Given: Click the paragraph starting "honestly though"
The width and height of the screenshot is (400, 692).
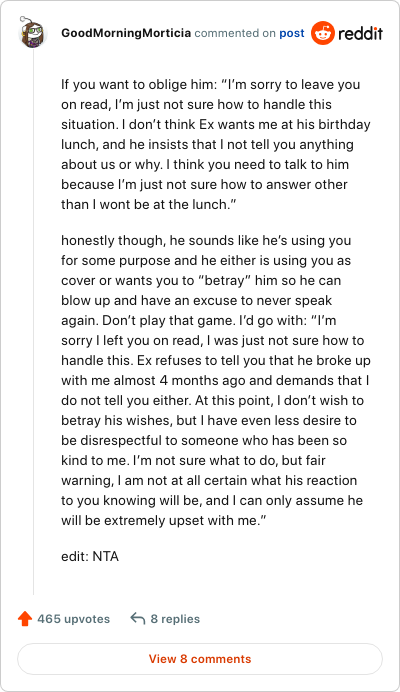Looking at the screenshot, I should click(215, 380).
